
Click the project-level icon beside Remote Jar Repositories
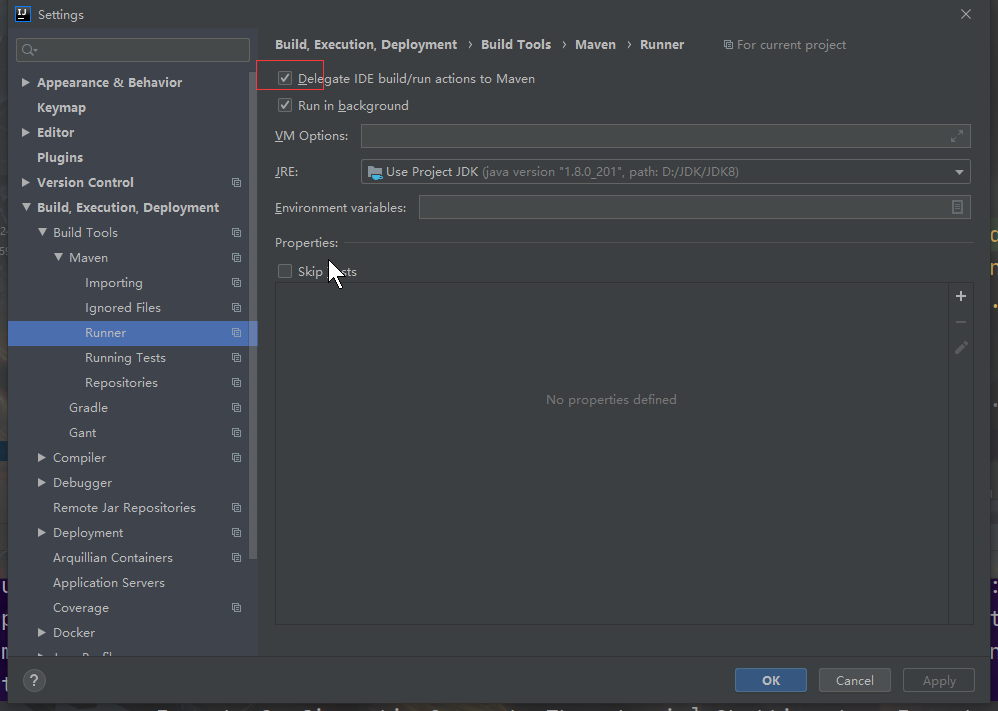237,508
